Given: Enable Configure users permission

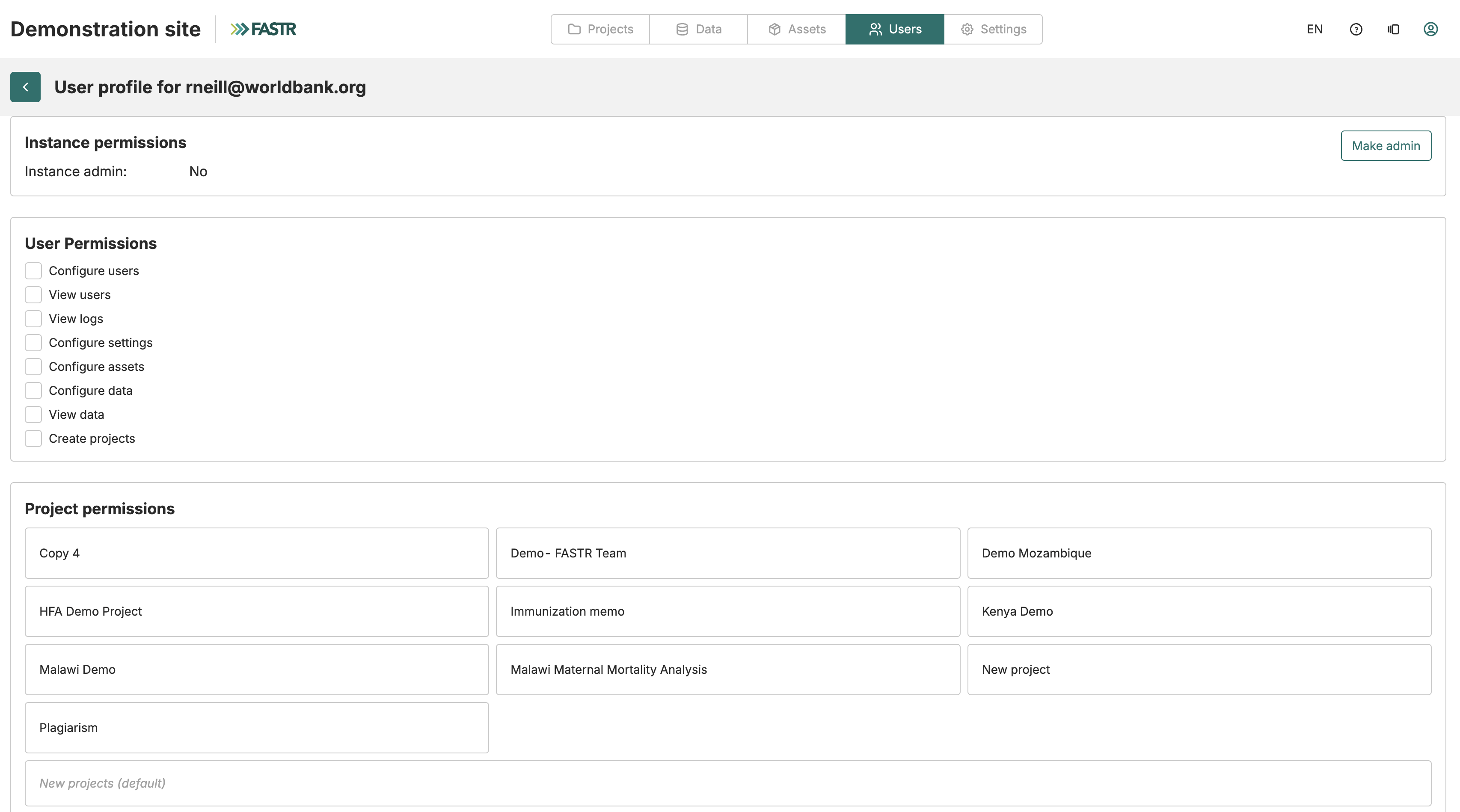Looking at the screenshot, I should click(33, 271).
